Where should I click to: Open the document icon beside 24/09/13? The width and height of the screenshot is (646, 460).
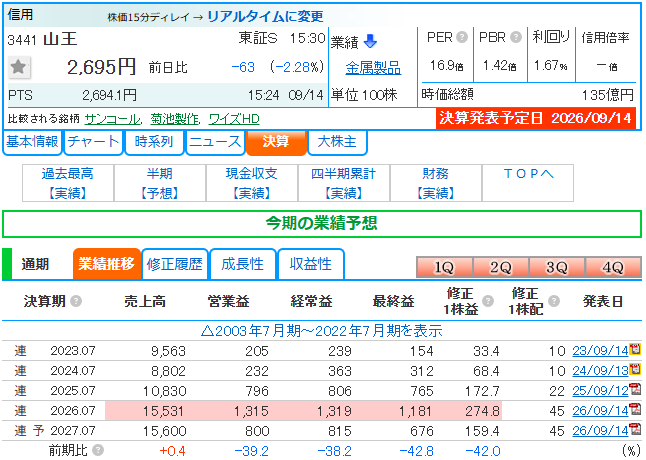[636, 369]
